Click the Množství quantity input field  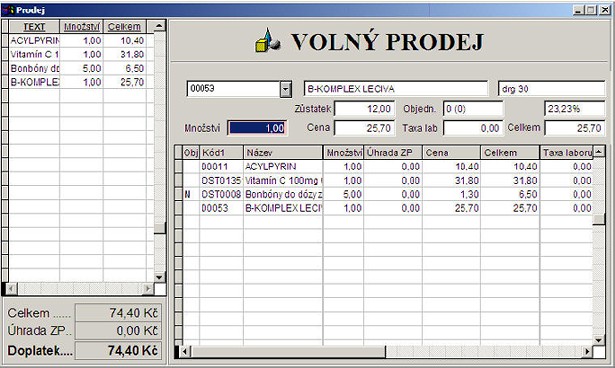(x=257, y=128)
